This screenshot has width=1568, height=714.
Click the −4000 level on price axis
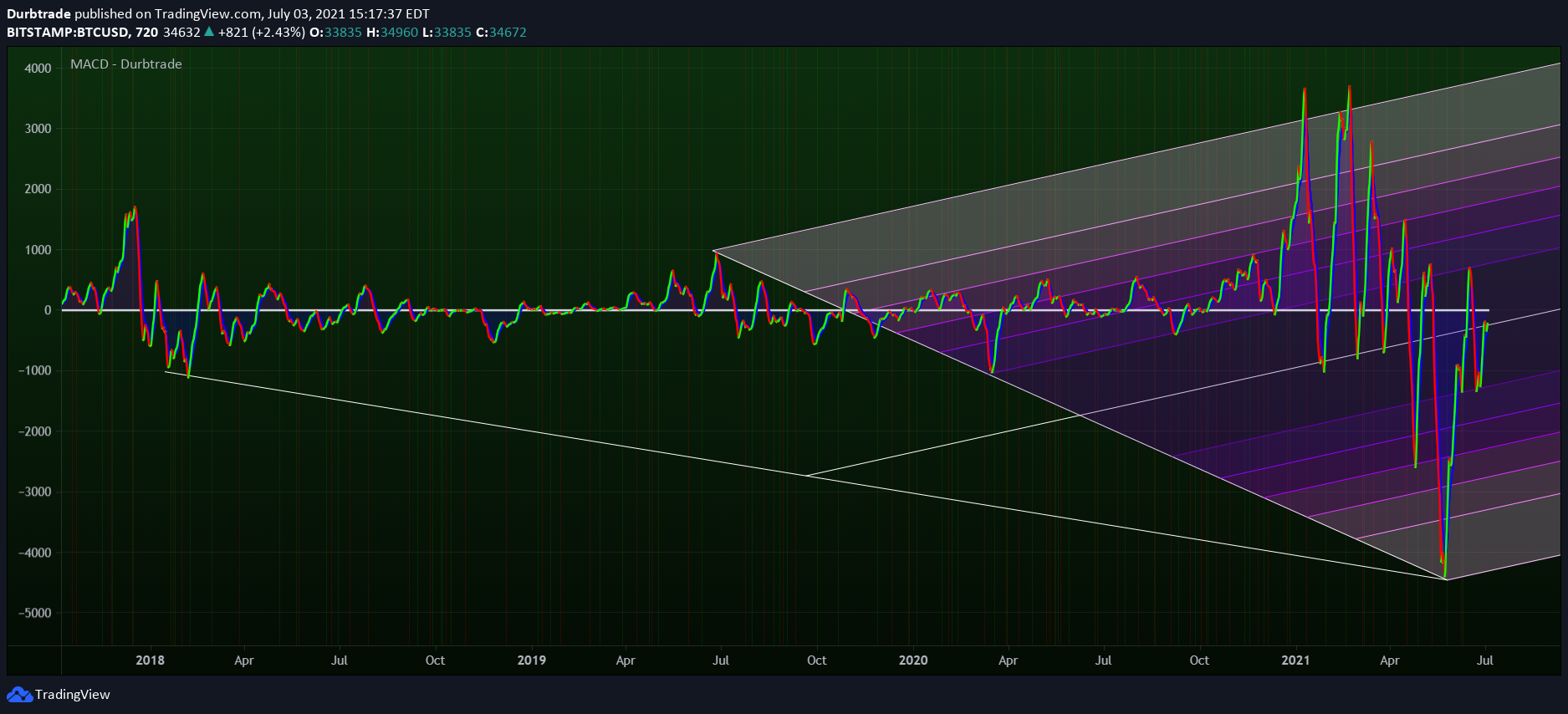(34, 553)
